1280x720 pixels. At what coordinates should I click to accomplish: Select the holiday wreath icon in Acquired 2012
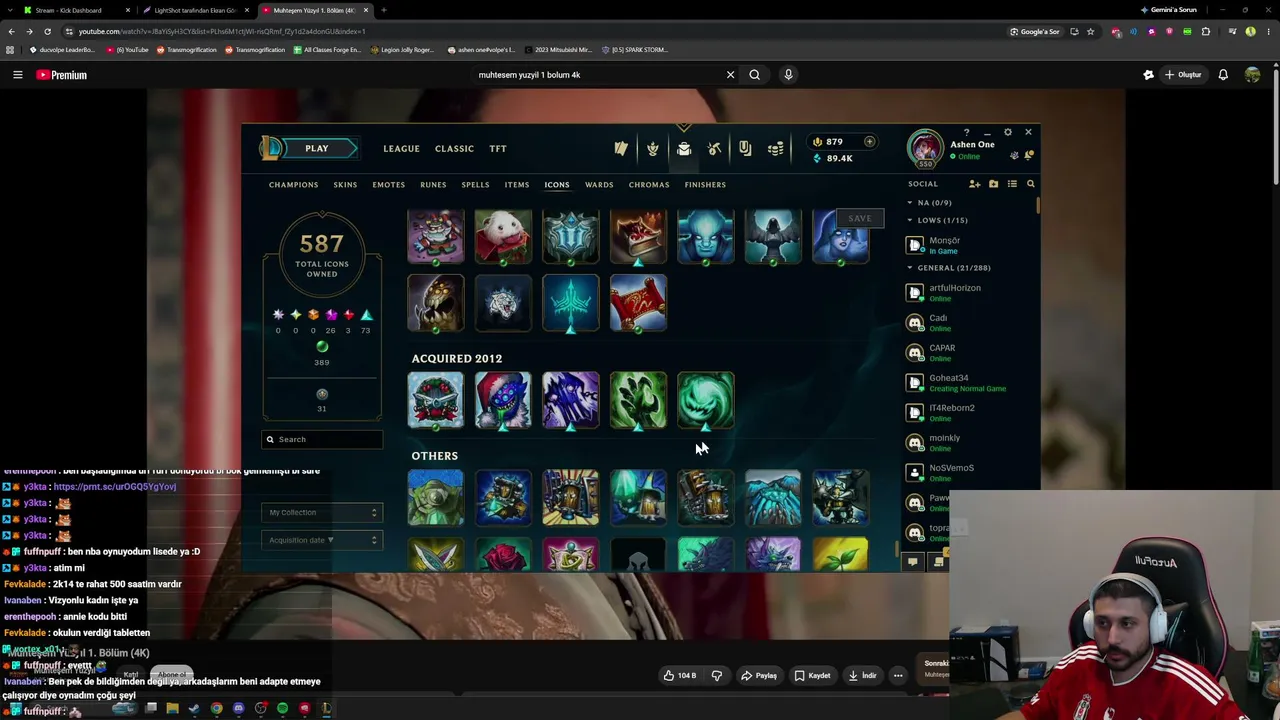(436, 400)
